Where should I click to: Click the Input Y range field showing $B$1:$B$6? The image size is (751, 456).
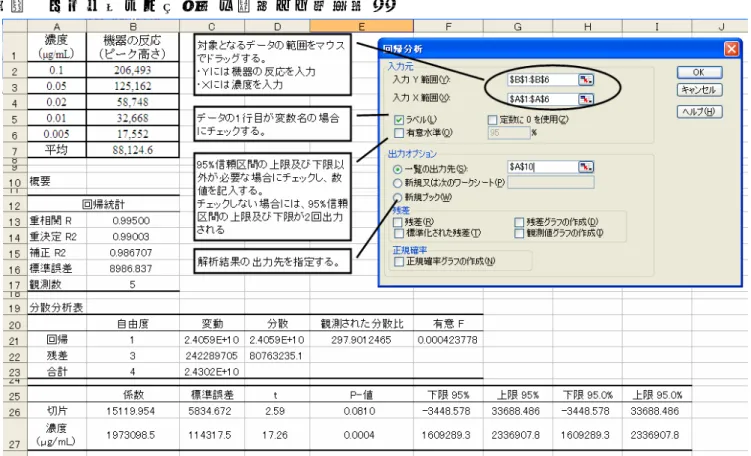point(543,80)
